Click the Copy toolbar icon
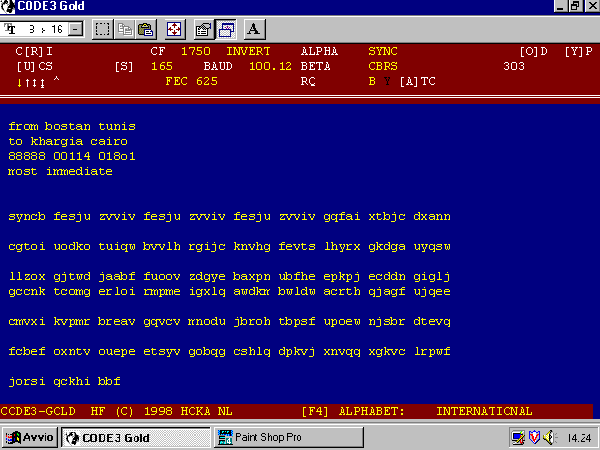 (127, 28)
